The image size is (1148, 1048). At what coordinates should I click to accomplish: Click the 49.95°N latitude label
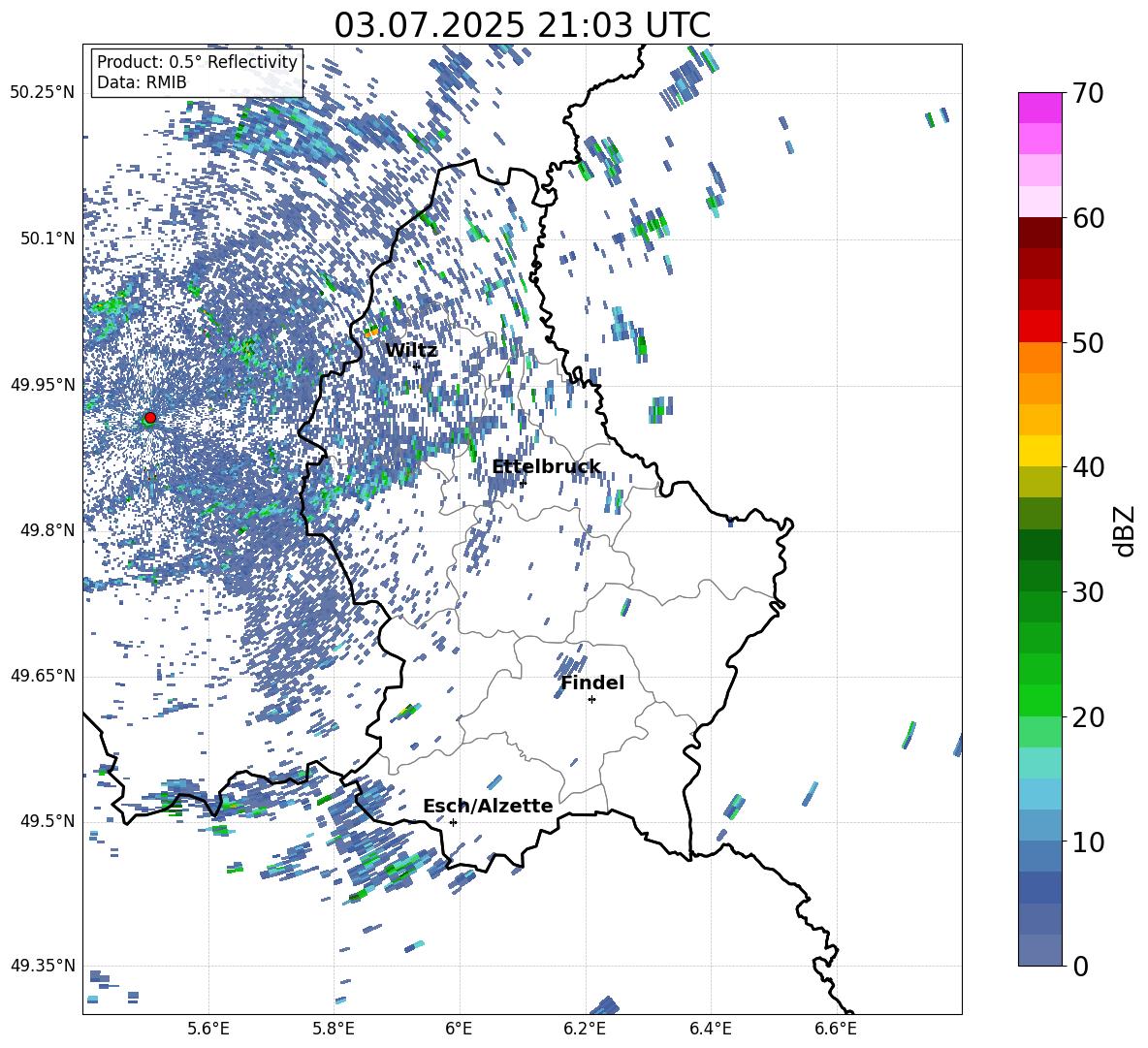43,384
